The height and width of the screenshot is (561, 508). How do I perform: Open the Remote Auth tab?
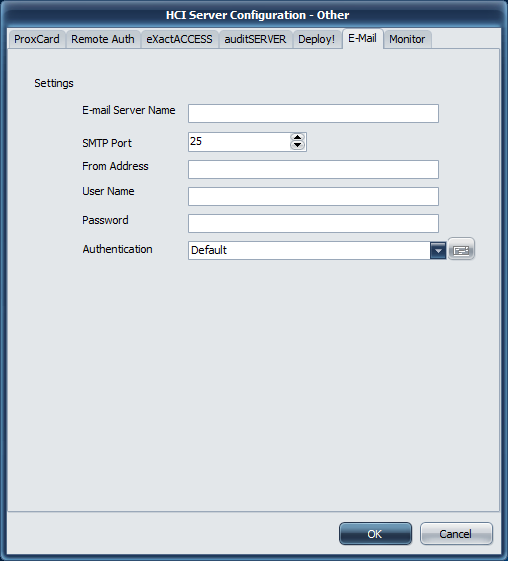(103, 39)
